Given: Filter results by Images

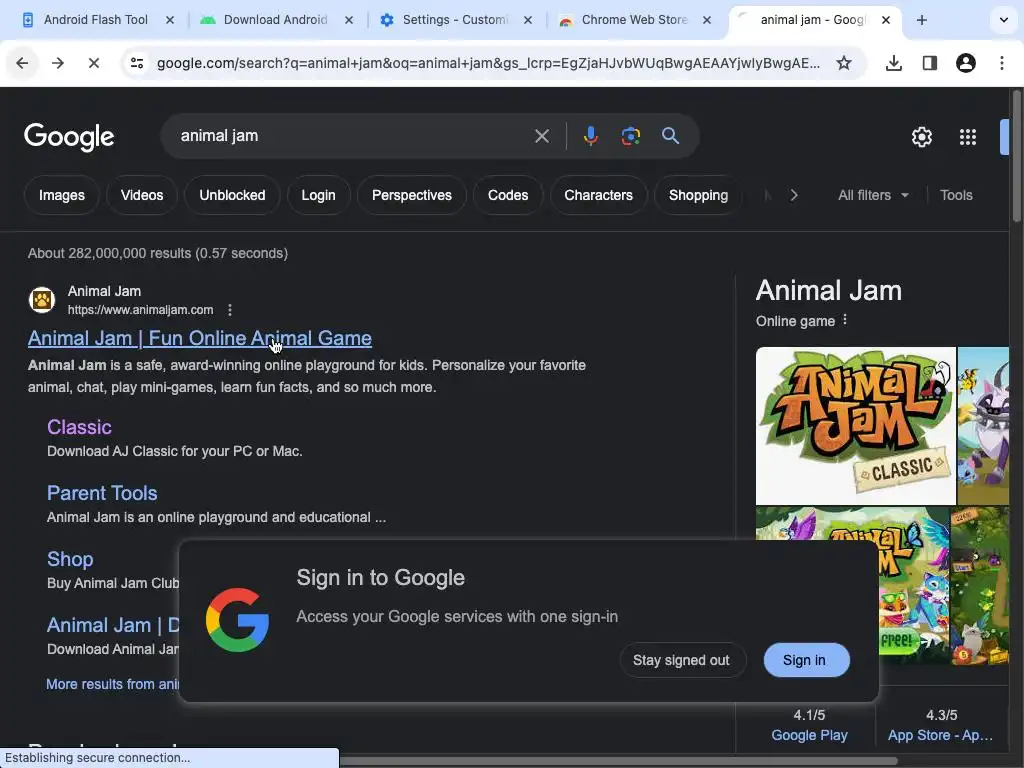Looking at the screenshot, I should 61,195.
